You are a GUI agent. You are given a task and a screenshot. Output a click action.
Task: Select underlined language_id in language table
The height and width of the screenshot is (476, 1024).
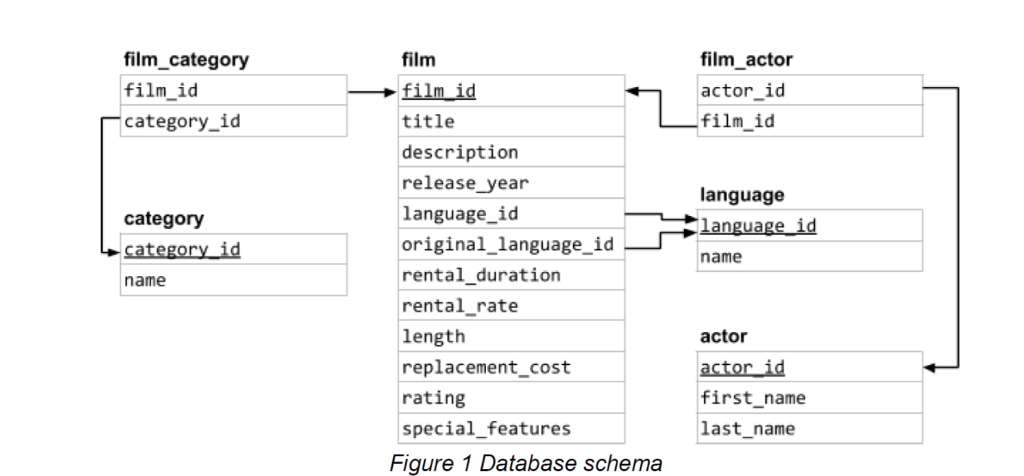[758, 225]
